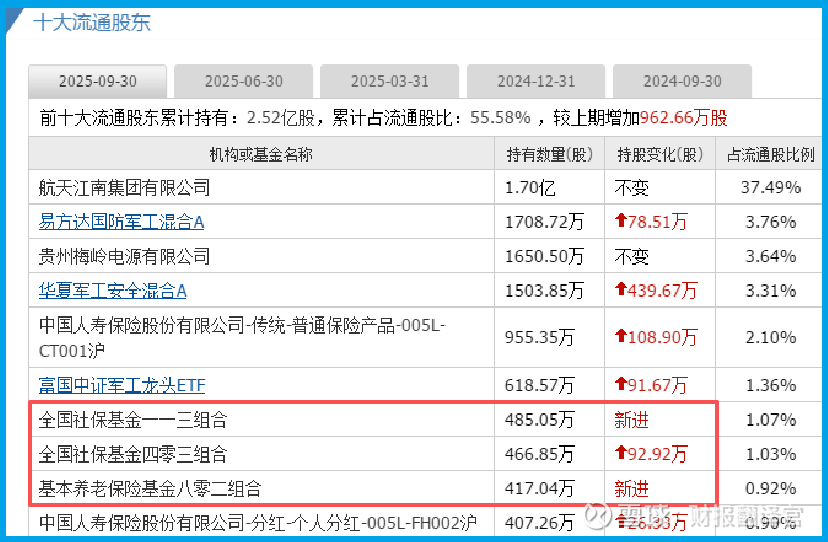
Task: Open 富国中证军工龙头ETF fund link
Action: [122, 385]
